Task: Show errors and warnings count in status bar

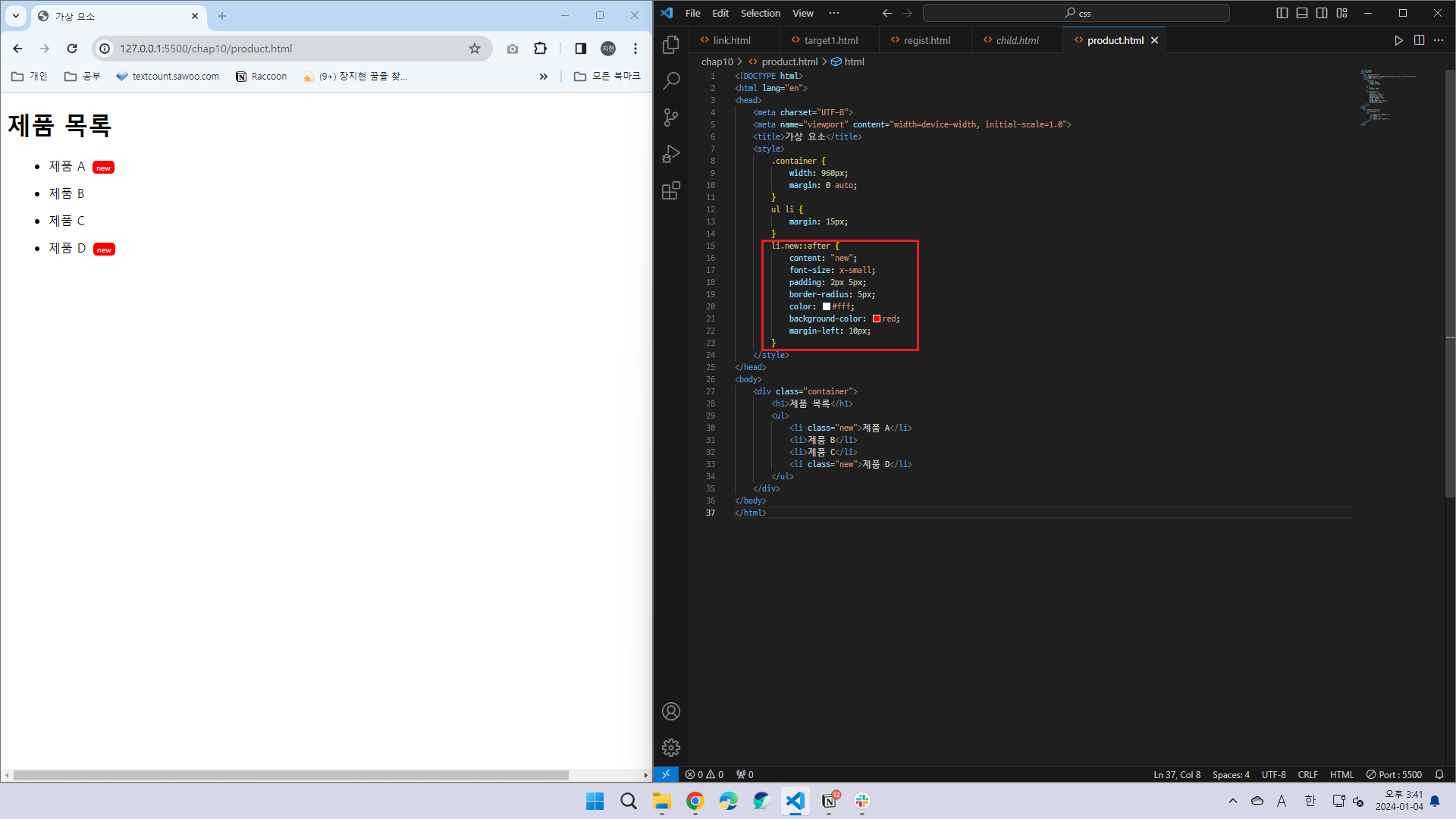Action: [x=704, y=774]
